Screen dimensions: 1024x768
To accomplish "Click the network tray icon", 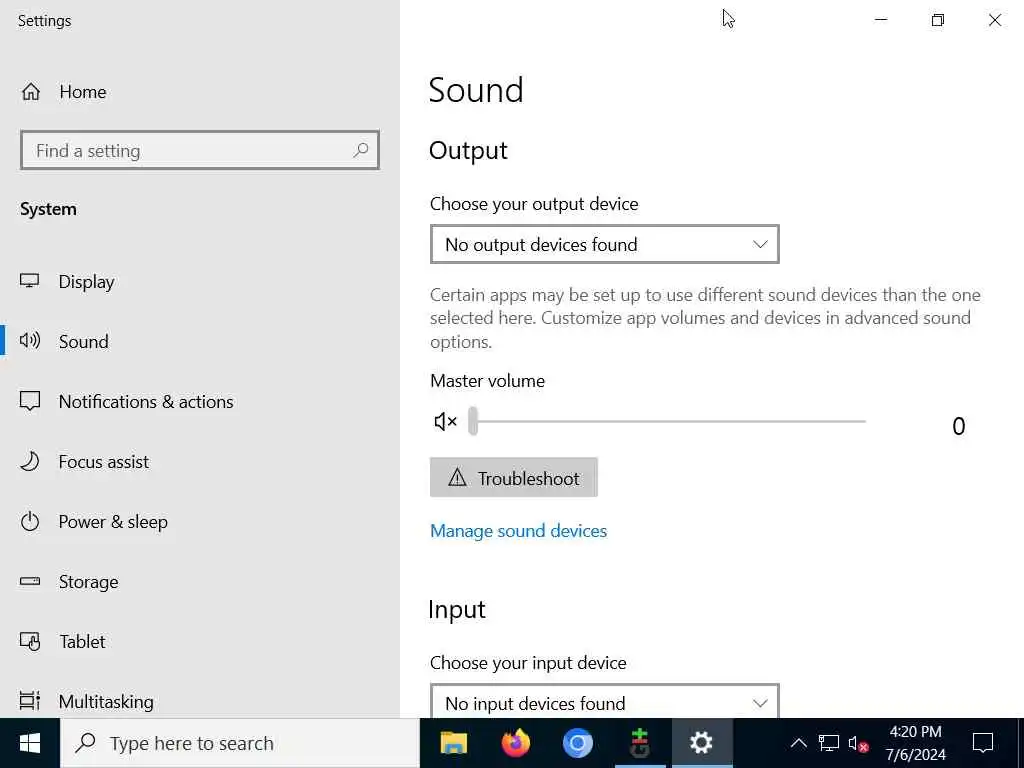I will (829, 743).
